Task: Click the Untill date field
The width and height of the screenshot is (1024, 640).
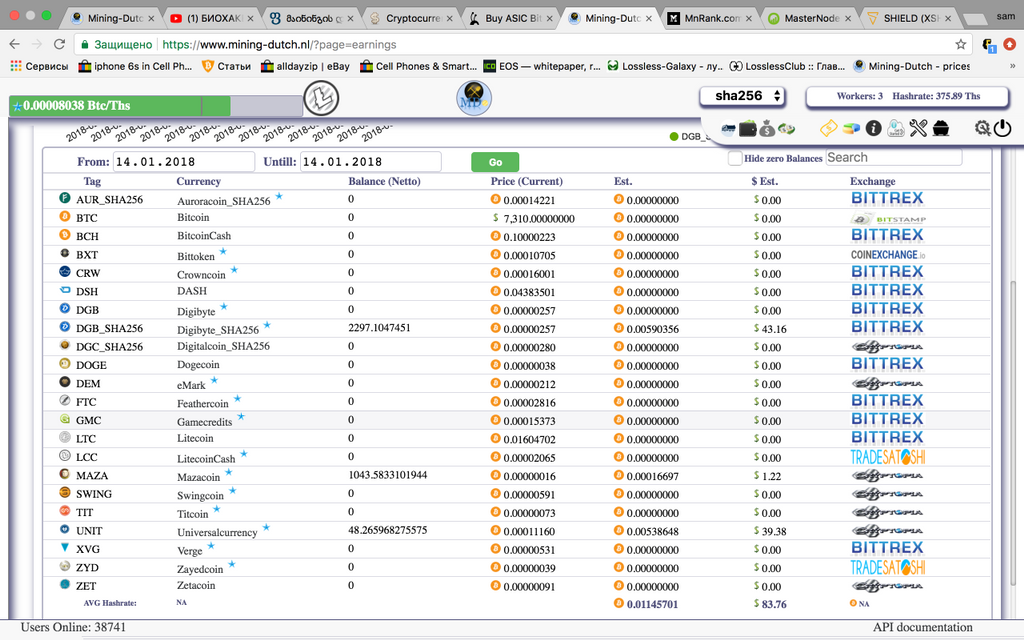Action: click(370, 162)
